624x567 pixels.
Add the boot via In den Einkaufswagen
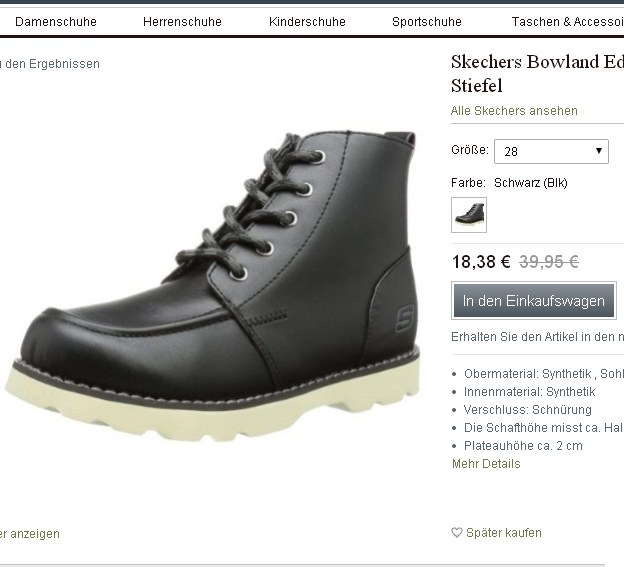(x=534, y=300)
